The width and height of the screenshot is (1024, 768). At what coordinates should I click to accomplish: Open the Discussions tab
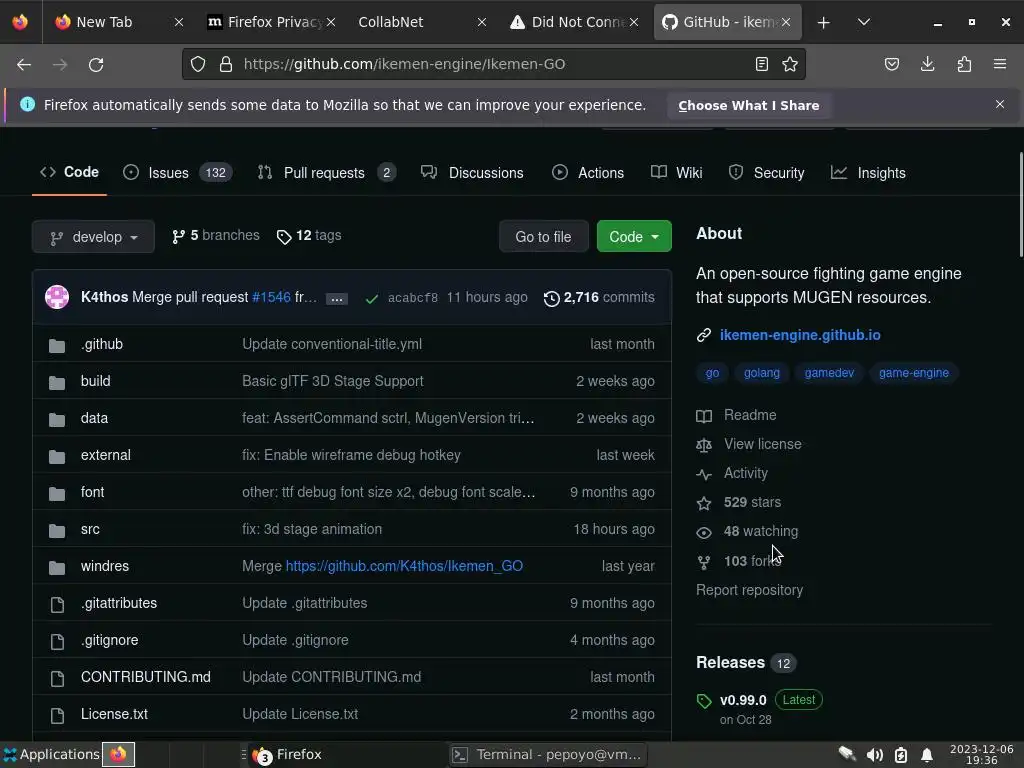pos(473,173)
